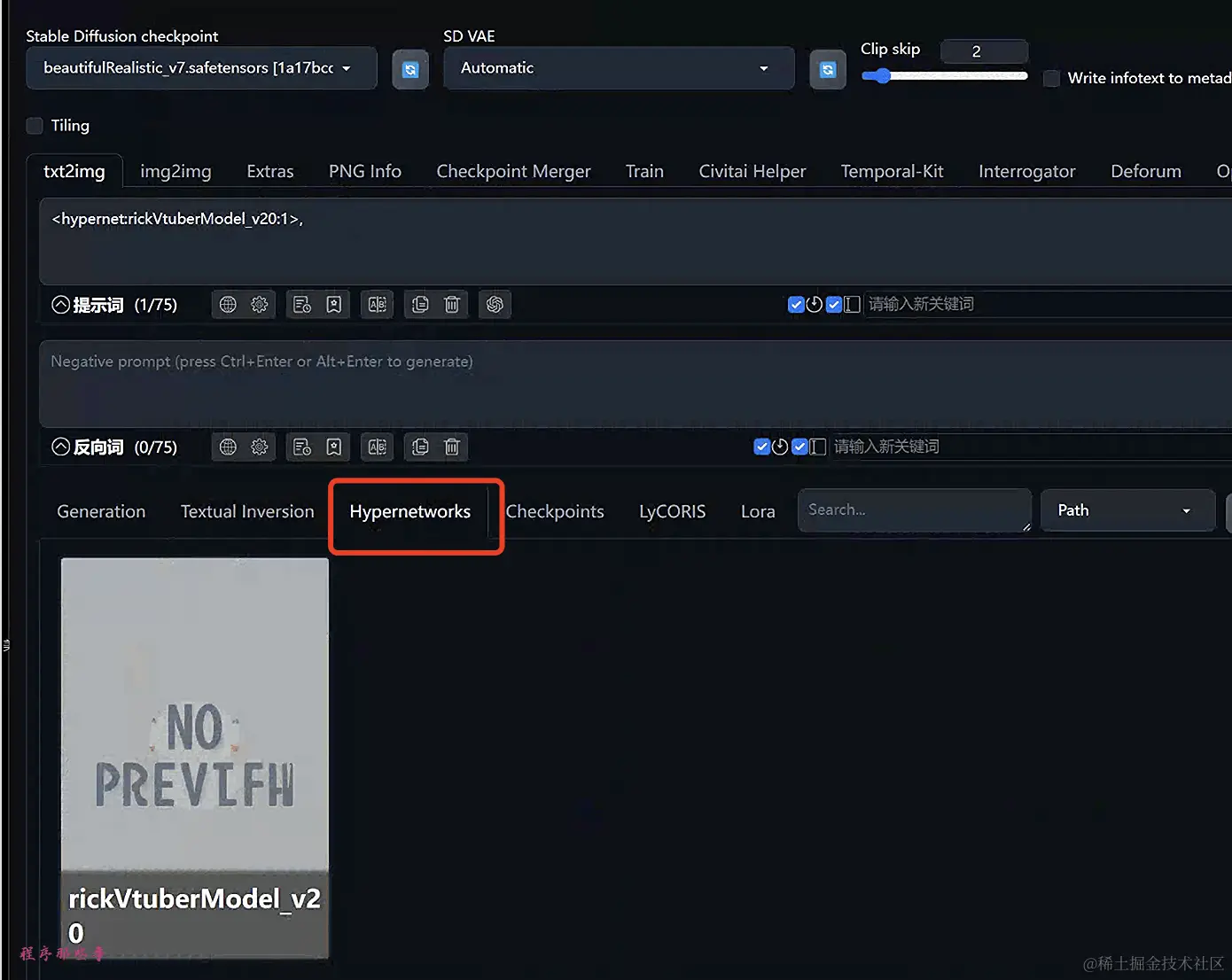This screenshot has height=980, width=1232.
Task: Open the Textual Inversion sub-tab
Action: click(x=247, y=511)
